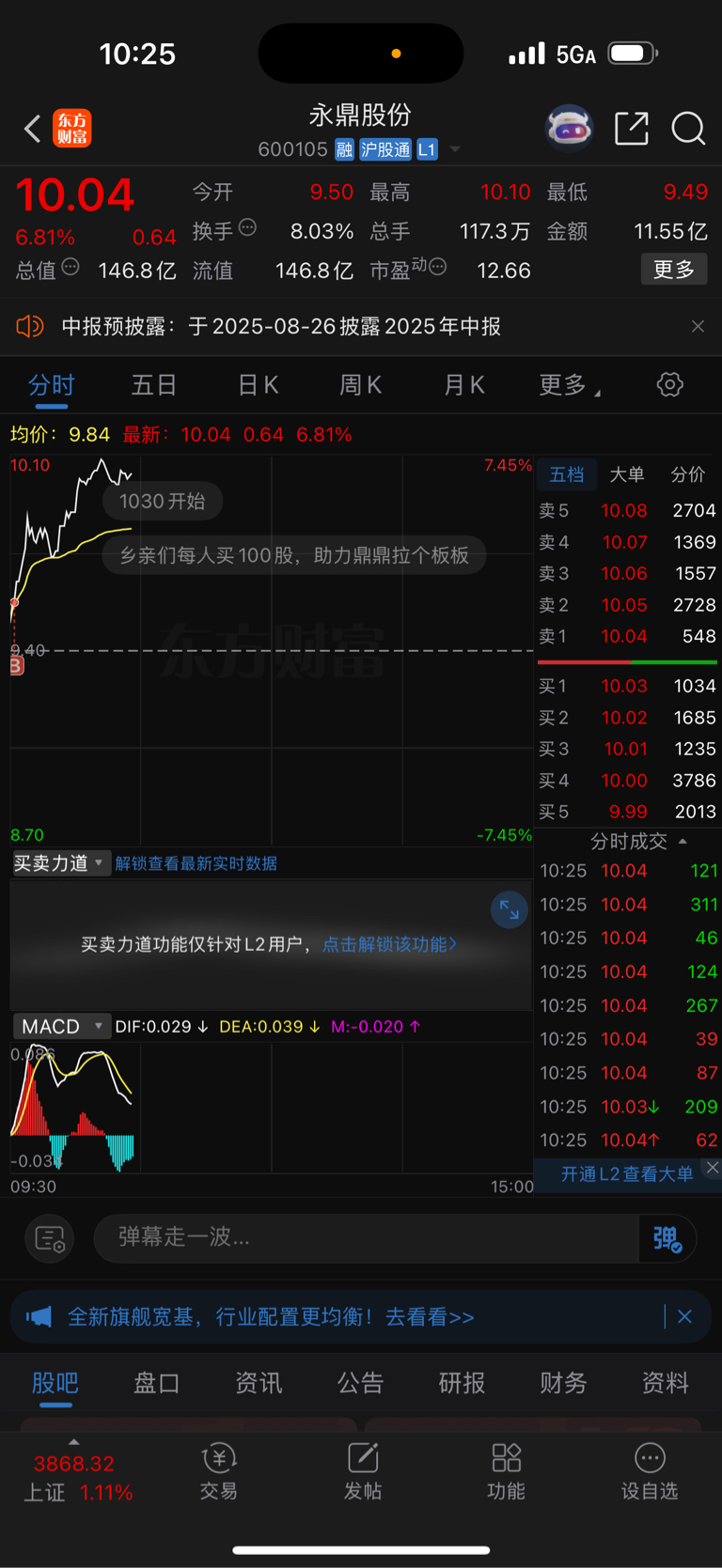Tap 解锁查看最新实时数据 link
Viewport: 722px width, 1568px height.
pyautogui.click(x=196, y=863)
